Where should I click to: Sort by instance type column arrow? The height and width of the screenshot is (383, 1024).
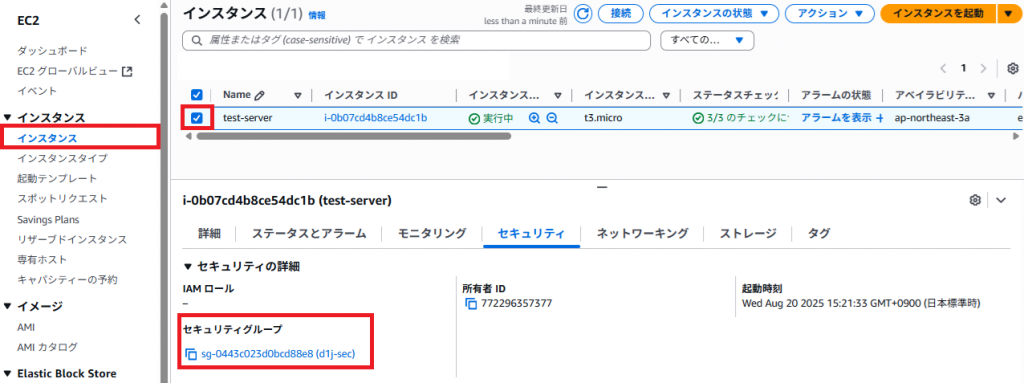click(x=666, y=95)
